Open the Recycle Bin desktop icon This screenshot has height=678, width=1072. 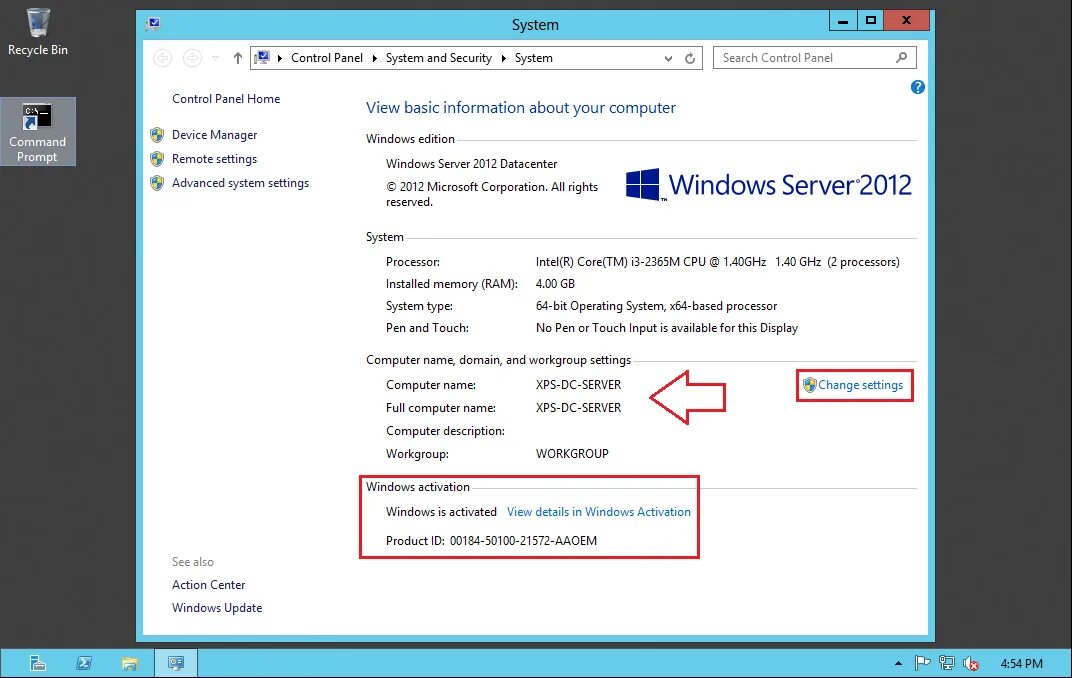(38, 32)
